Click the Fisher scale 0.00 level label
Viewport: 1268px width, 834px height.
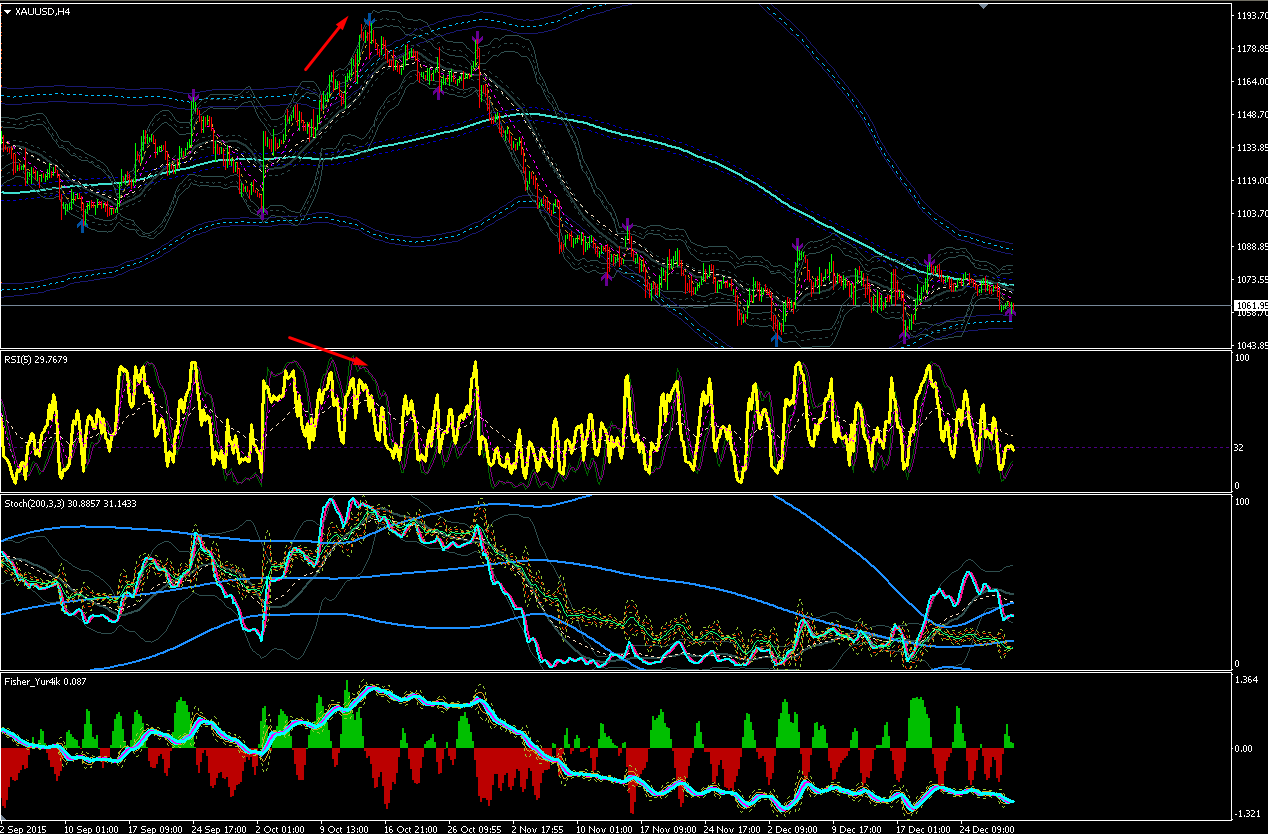(1245, 748)
